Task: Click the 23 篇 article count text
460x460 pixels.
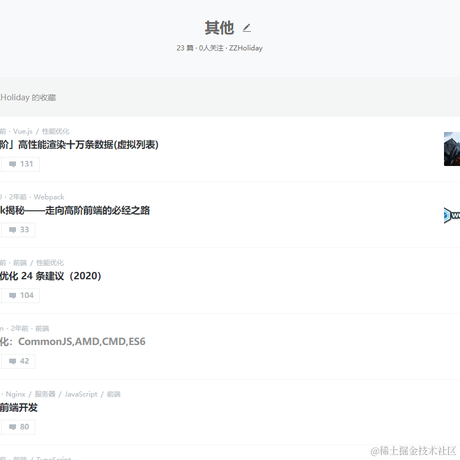Action: [x=185, y=48]
